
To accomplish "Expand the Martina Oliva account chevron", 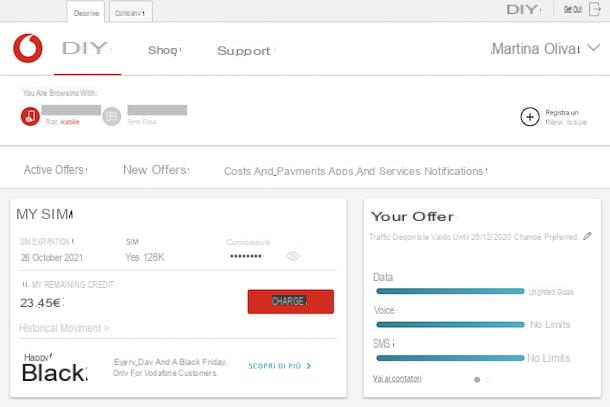I will 594,48.
